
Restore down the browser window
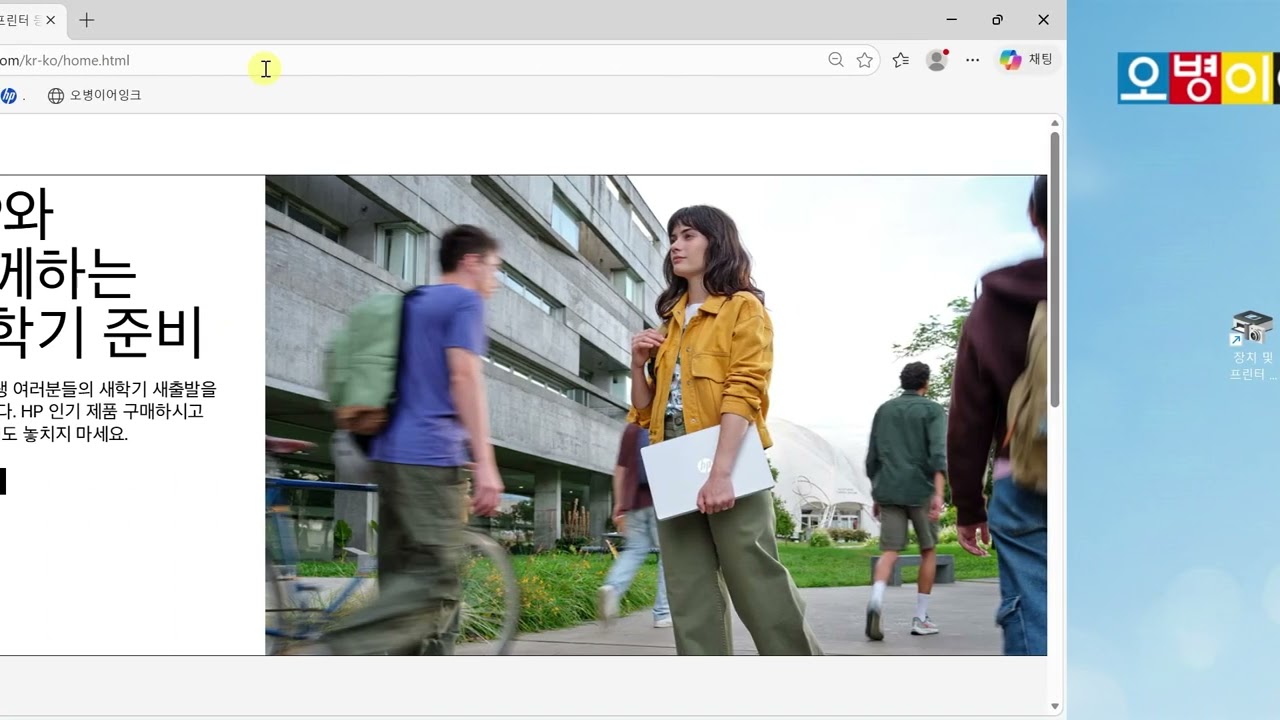tap(997, 20)
